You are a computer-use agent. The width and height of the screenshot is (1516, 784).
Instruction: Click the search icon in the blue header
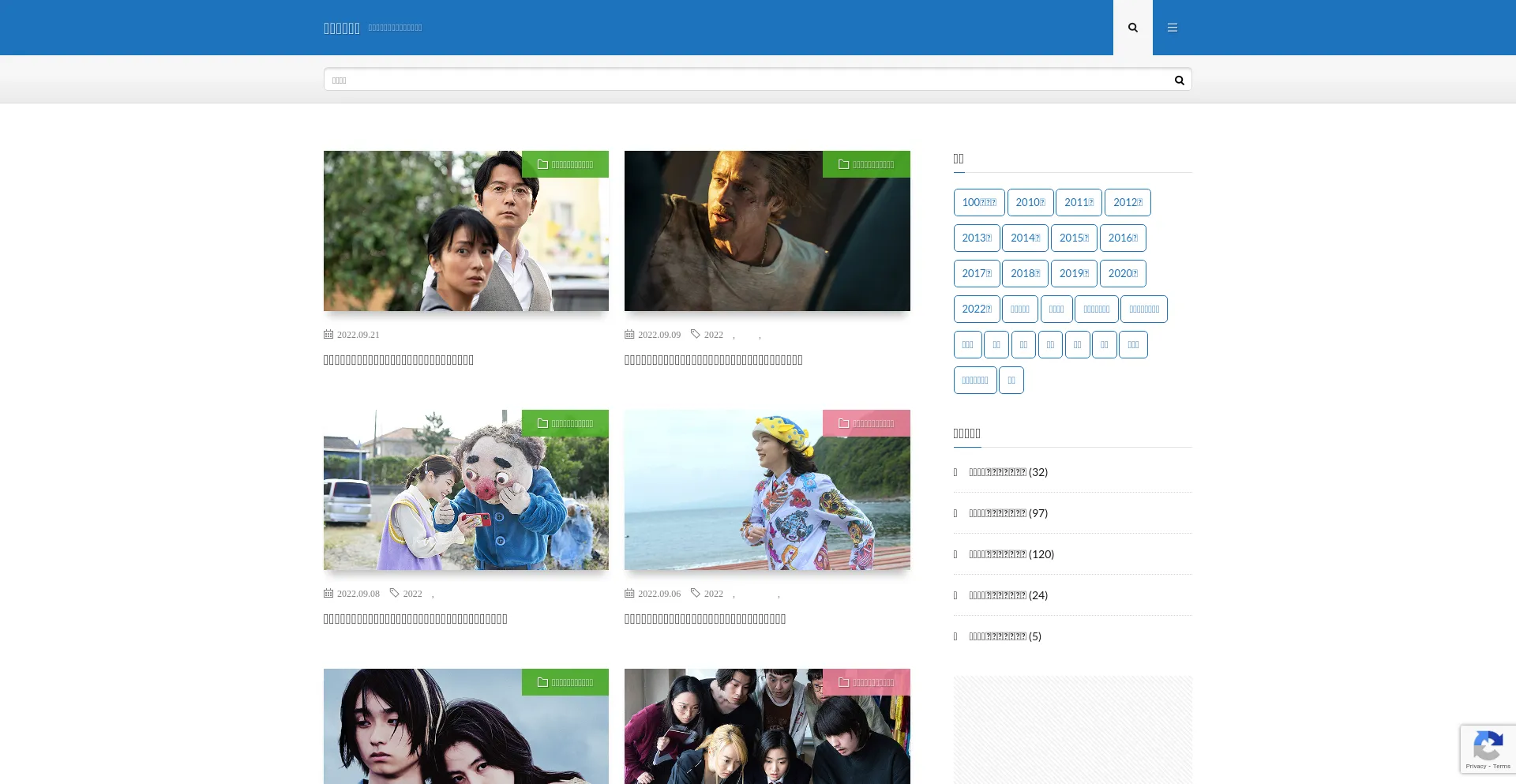(x=1132, y=28)
